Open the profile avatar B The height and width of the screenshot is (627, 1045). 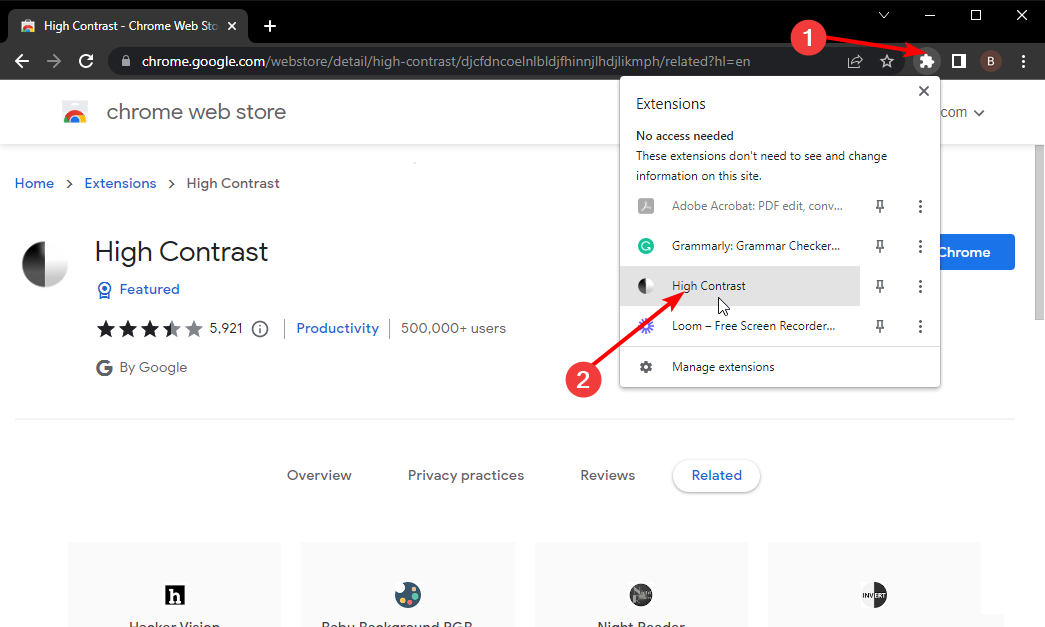[990, 61]
